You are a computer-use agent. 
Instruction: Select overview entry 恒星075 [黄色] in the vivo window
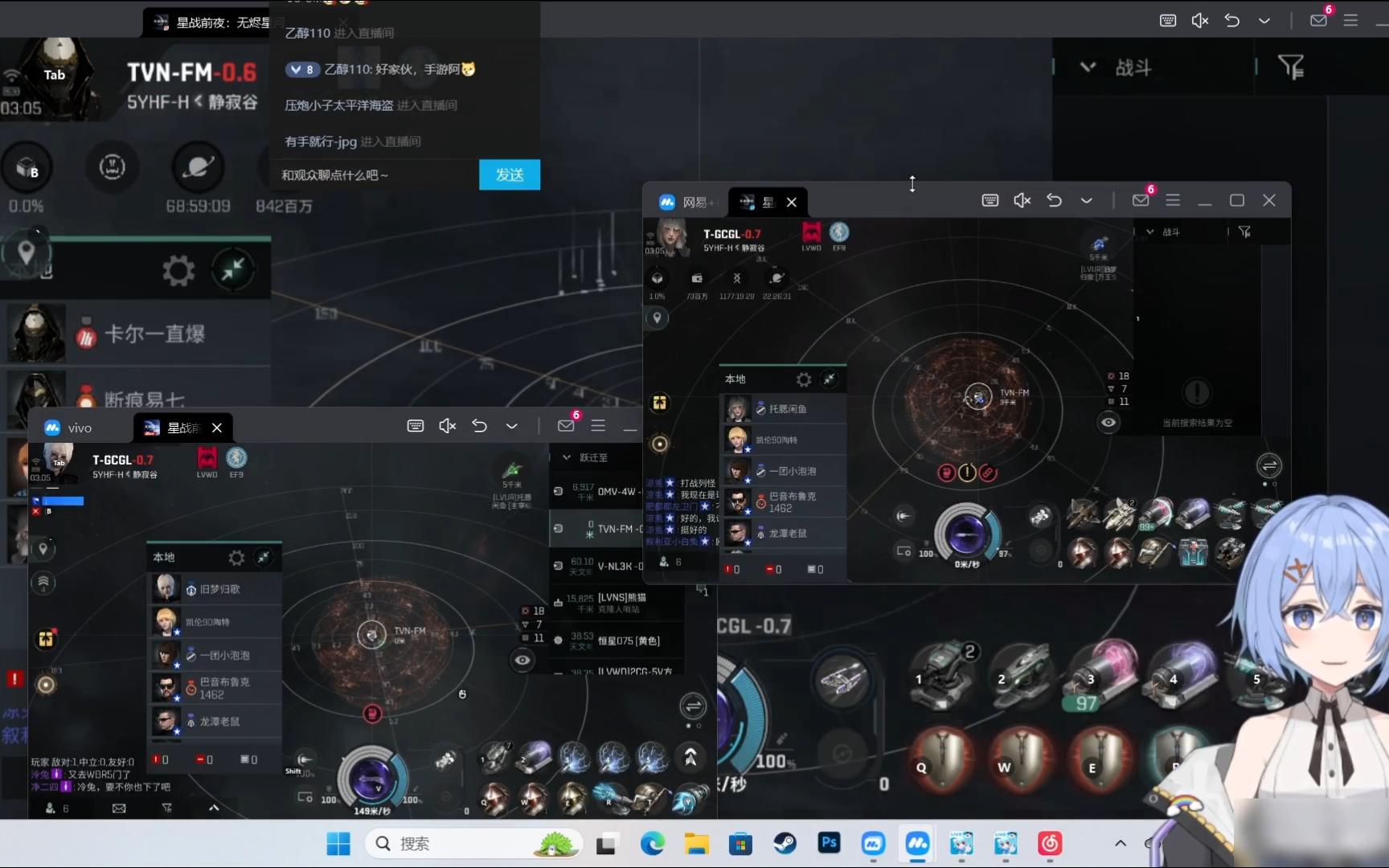click(x=615, y=641)
